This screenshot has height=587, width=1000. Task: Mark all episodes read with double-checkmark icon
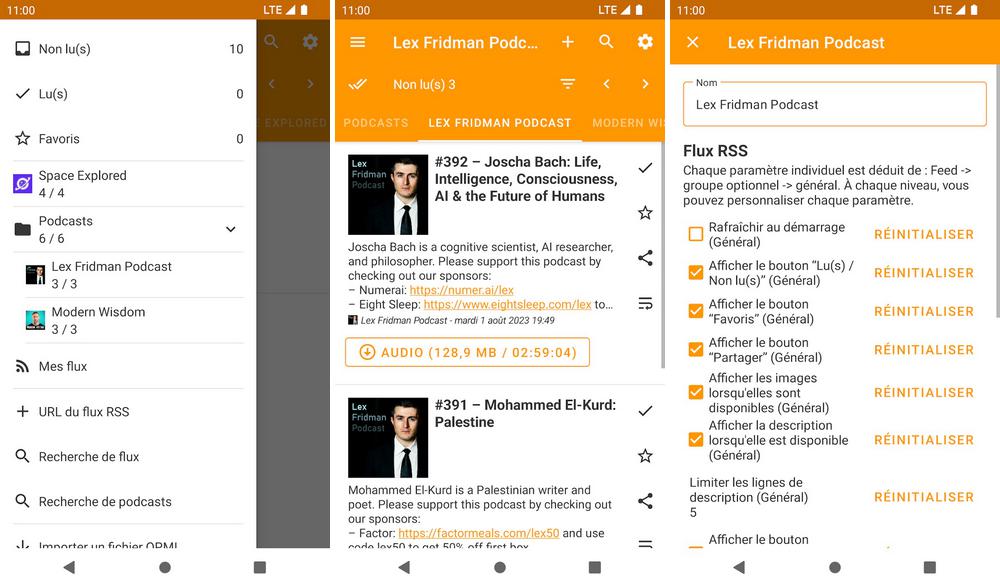click(357, 84)
